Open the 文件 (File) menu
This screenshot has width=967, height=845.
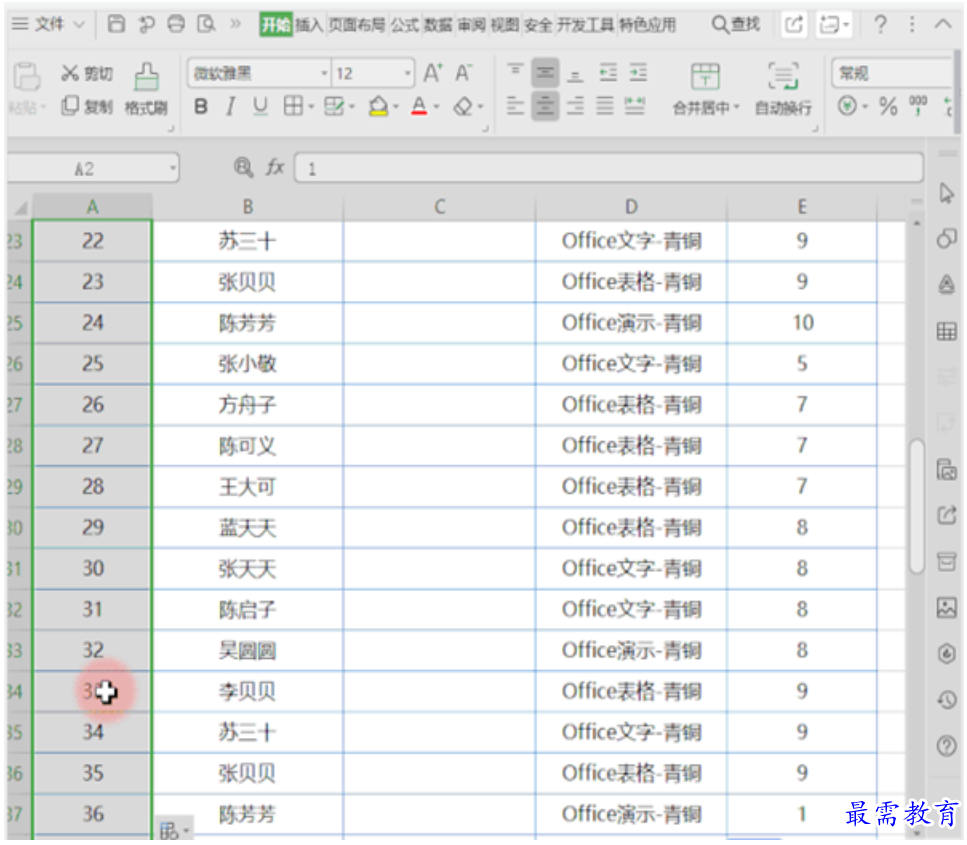48,24
